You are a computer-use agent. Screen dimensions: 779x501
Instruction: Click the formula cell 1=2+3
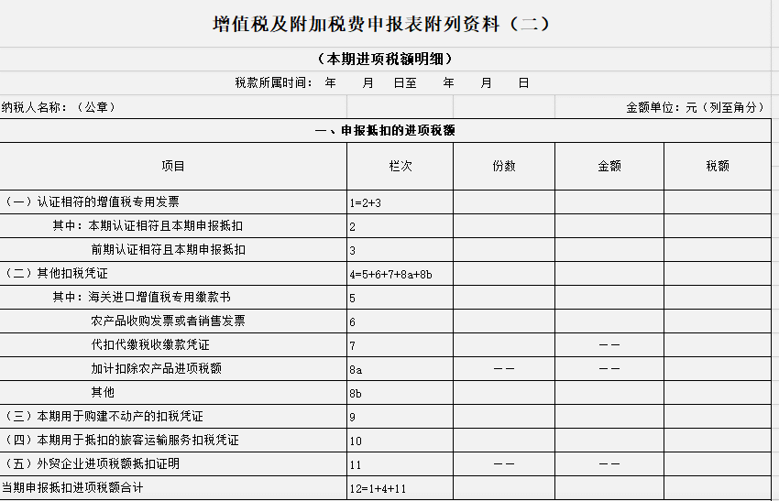(400, 202)
